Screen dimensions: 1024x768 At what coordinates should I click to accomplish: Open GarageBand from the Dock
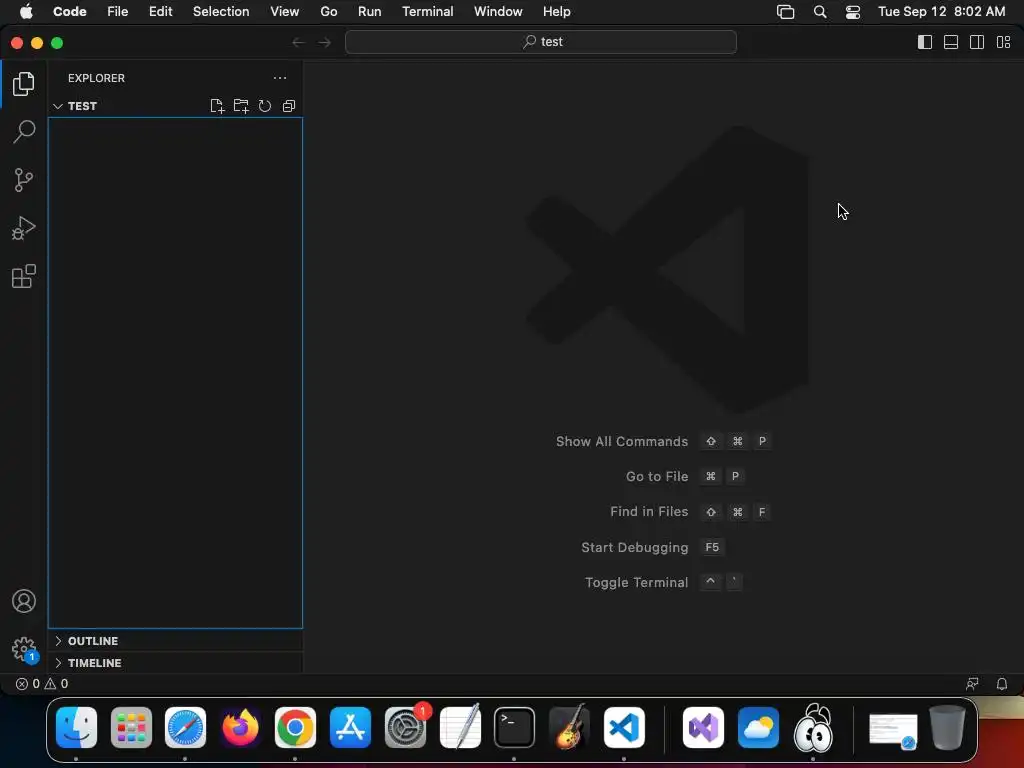(x=569, y=728)
